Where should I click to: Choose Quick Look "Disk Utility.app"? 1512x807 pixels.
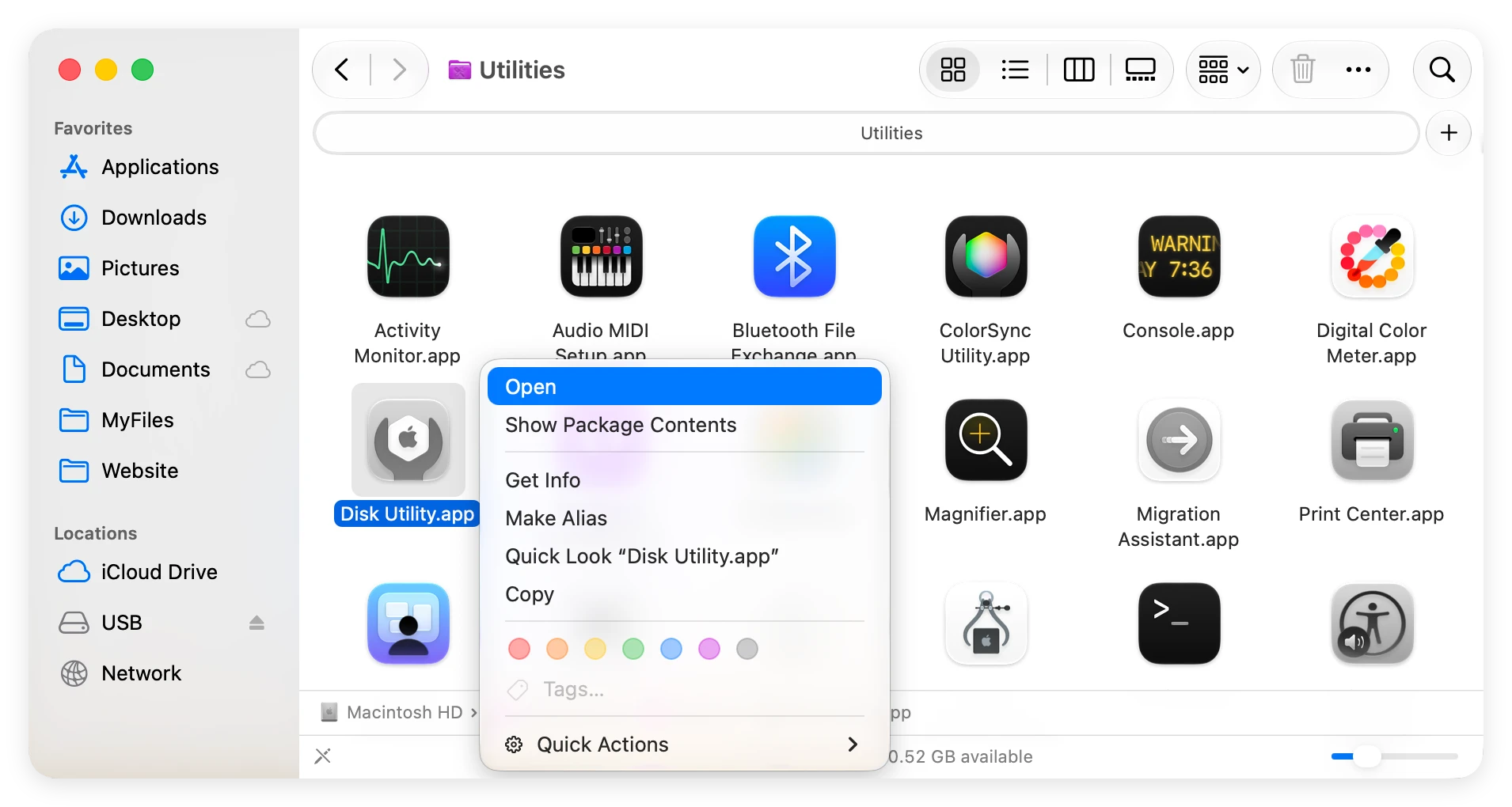point(684,556)
